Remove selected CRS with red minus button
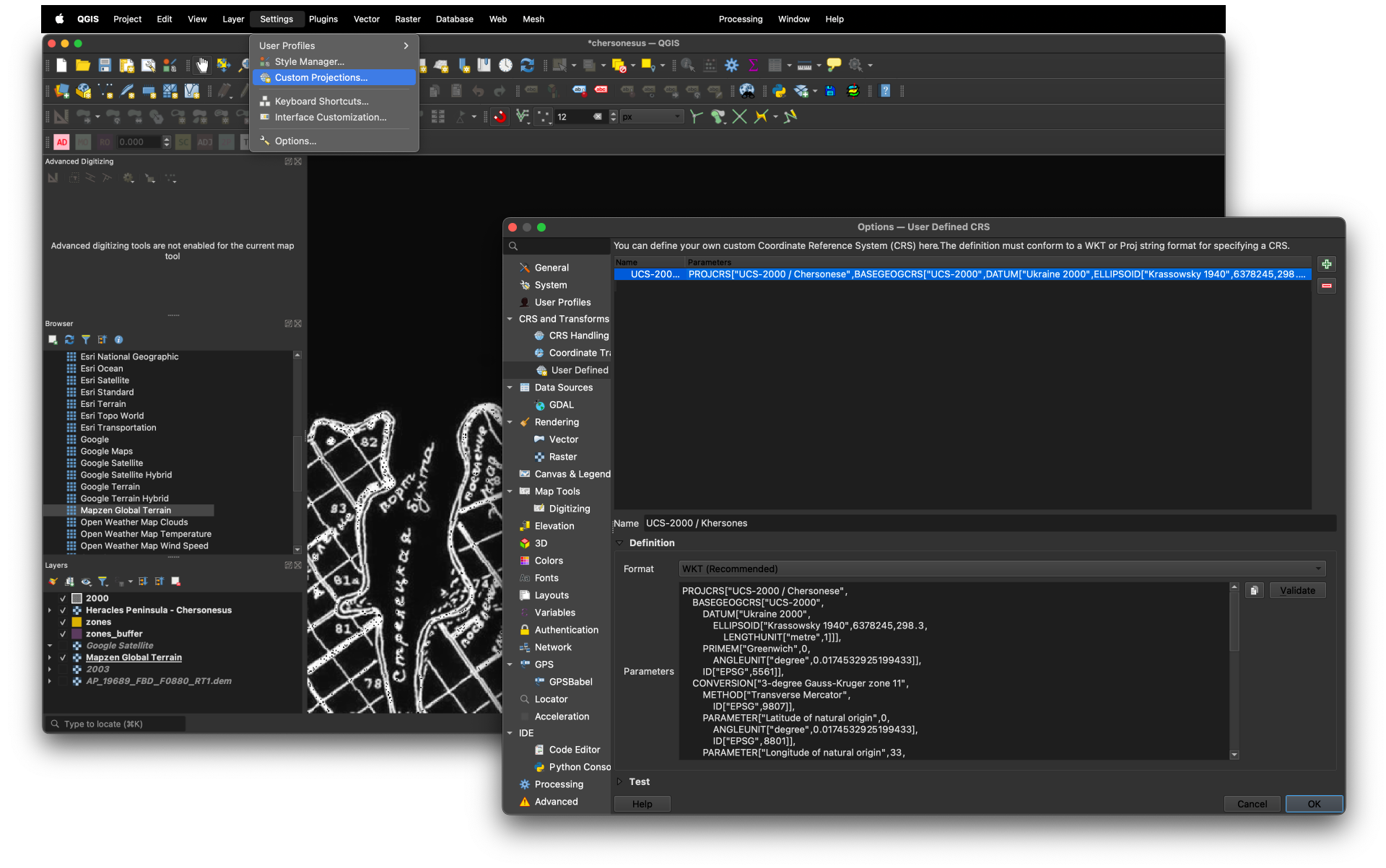The height and width of the screenshot is (868, 1386). coord(1326,286)
